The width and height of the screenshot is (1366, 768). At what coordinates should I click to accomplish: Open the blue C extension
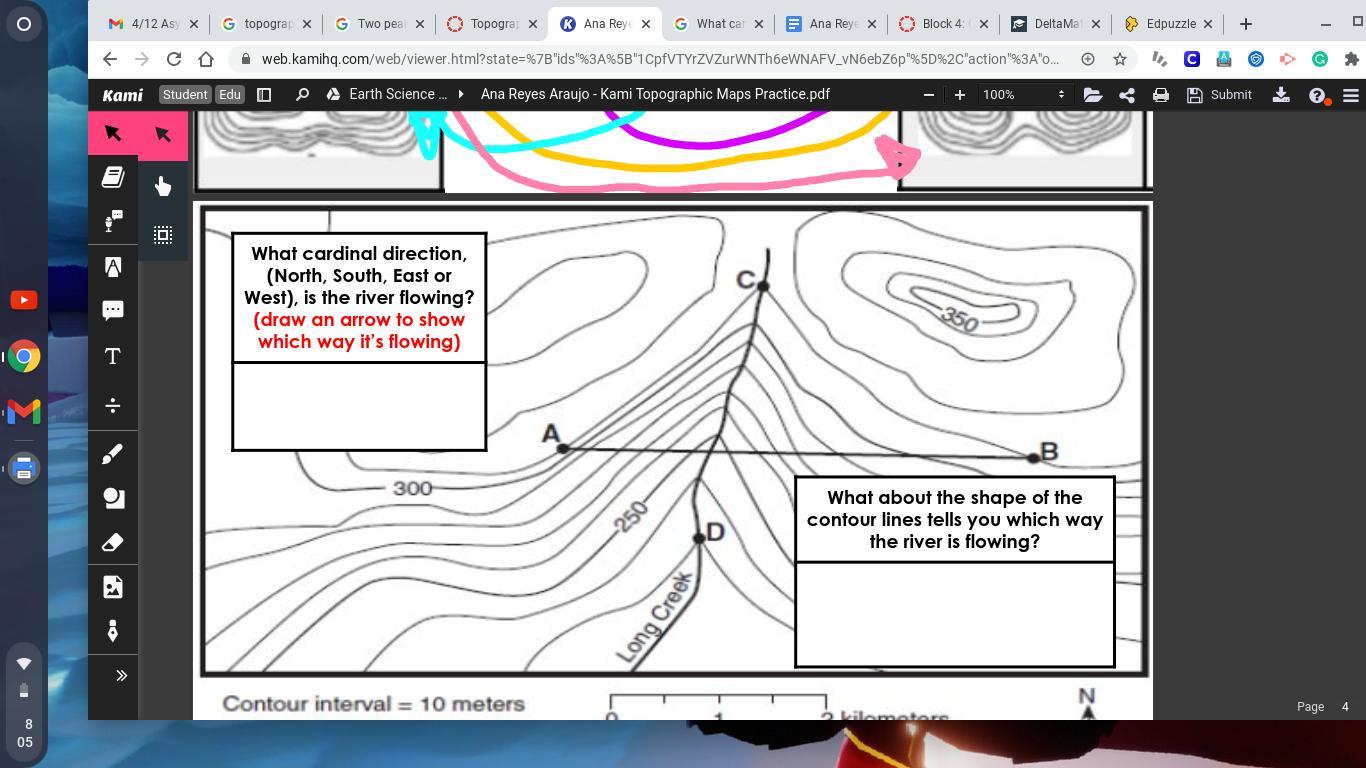tap(1192, 59)
